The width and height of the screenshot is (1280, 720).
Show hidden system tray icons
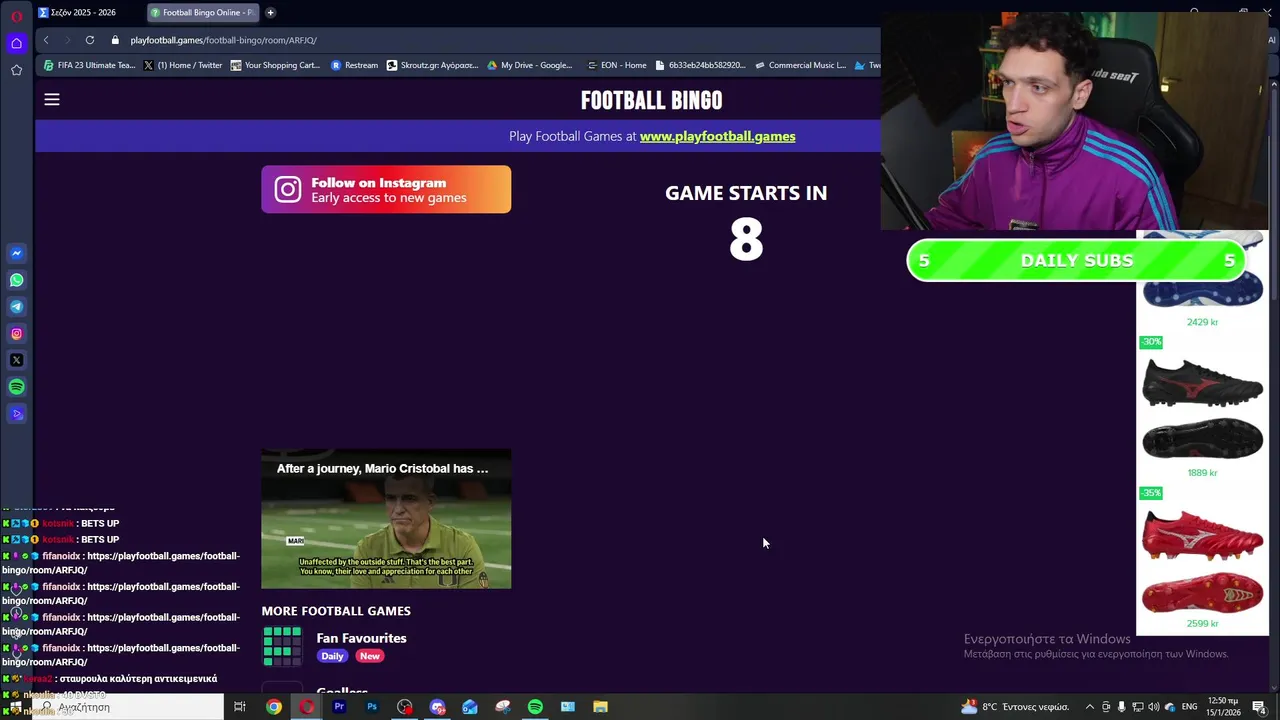[x=1089, y=707]
